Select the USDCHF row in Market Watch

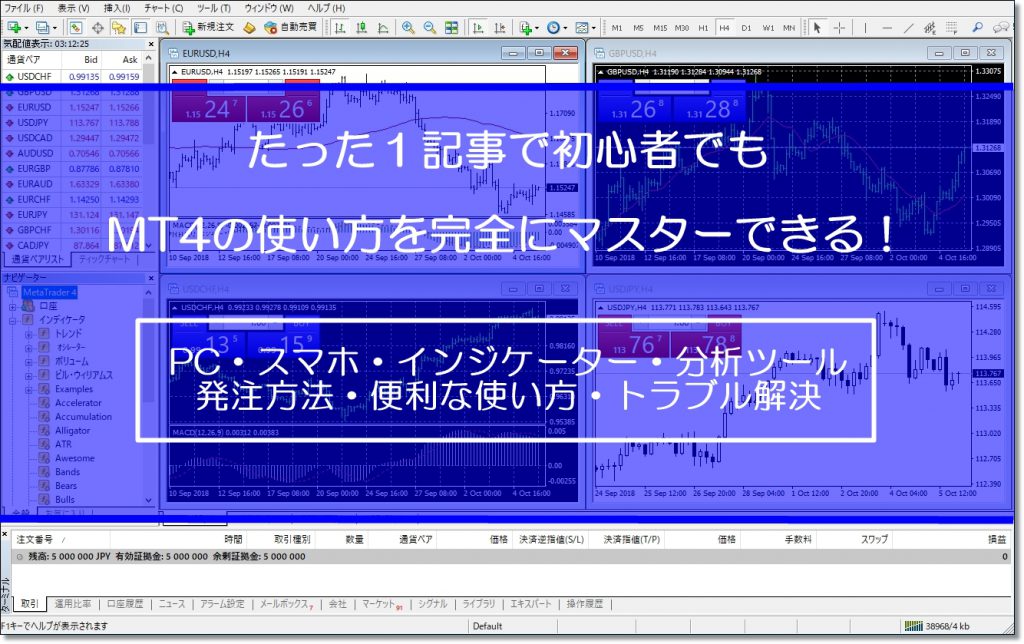pyautogui.click(x=72, y=76)
